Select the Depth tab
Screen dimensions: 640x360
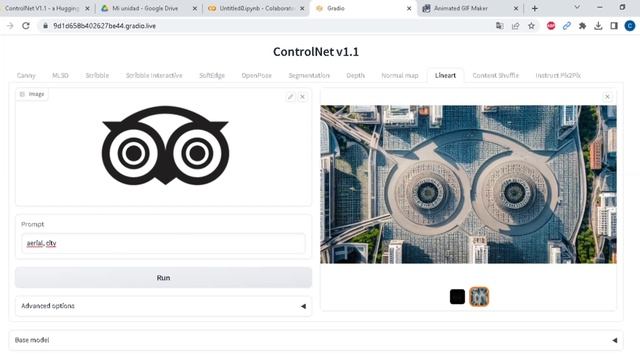[356, 76]
